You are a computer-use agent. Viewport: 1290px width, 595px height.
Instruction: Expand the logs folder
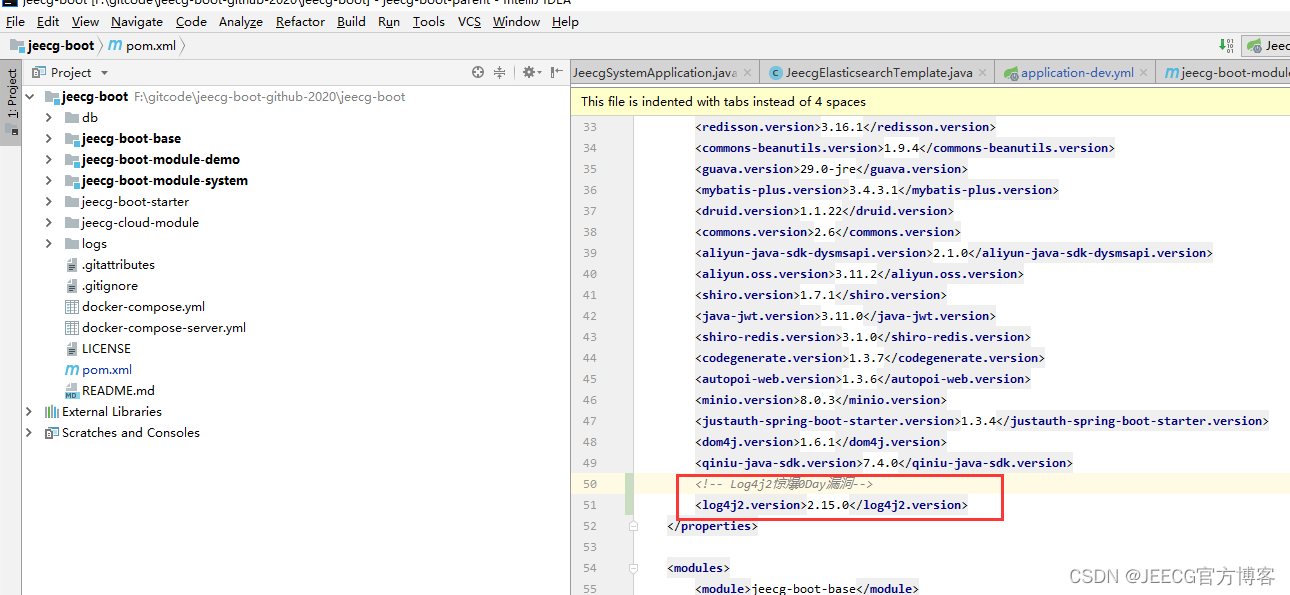click(49, 244)
